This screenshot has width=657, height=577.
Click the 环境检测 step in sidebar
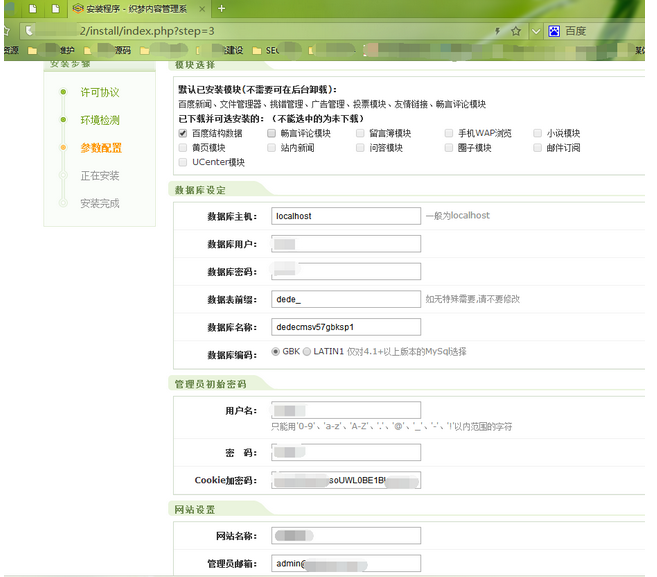[x=100, y=120]
